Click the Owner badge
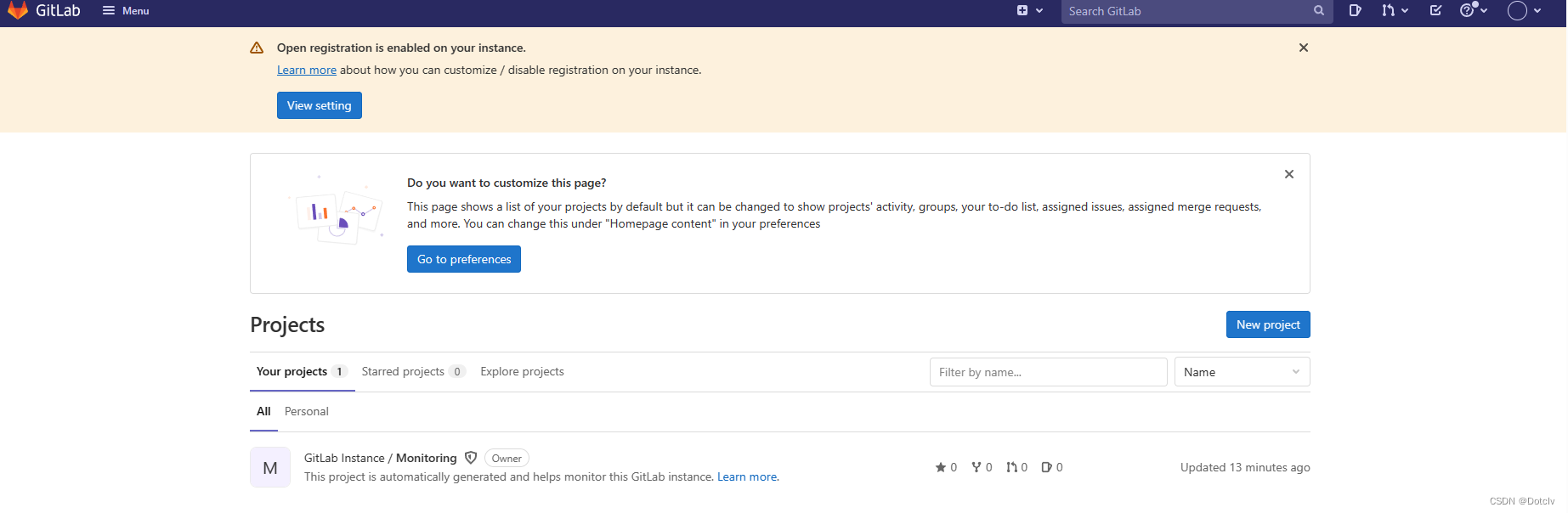Image resolution: width=1568 pixels, height=513 pixels. (507, 458)
